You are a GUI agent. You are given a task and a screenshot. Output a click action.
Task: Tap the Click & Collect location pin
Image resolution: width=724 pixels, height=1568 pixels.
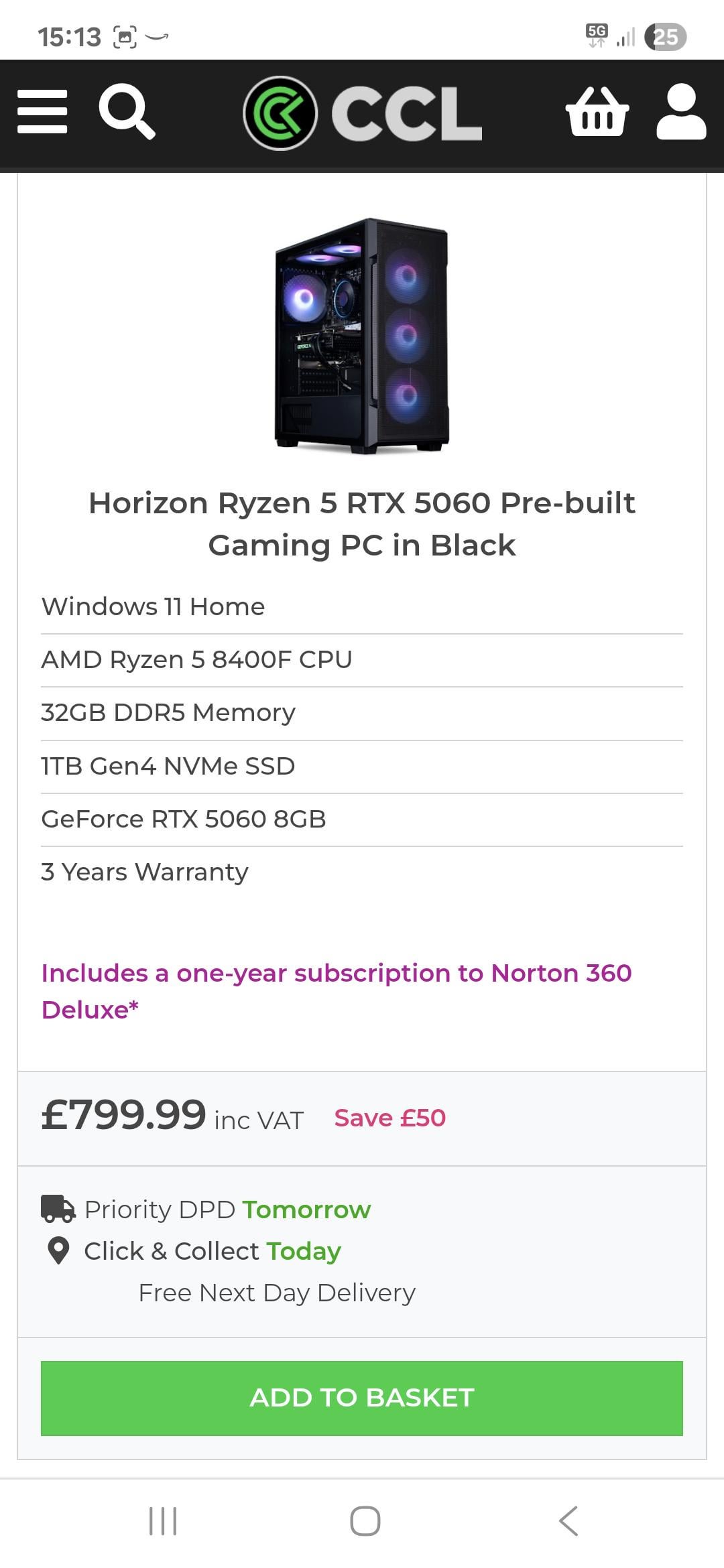click(59, 1250)
